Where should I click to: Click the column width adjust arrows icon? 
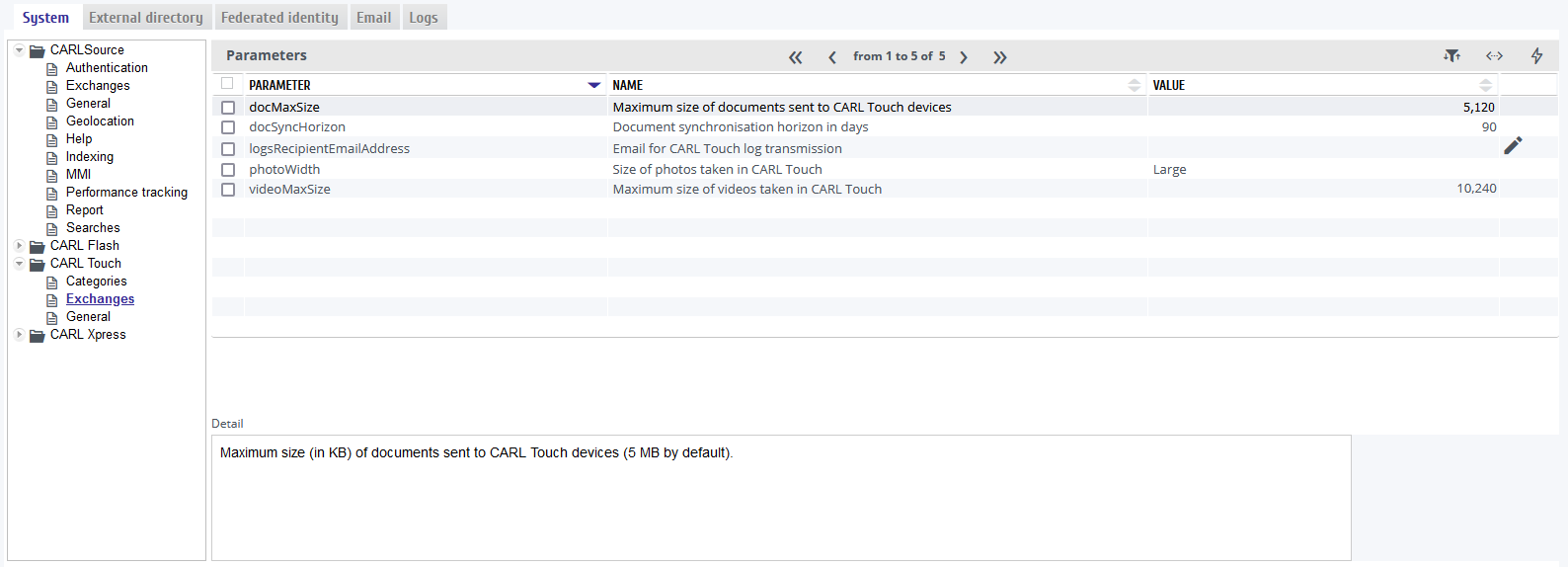click(x=1494, y=56)
